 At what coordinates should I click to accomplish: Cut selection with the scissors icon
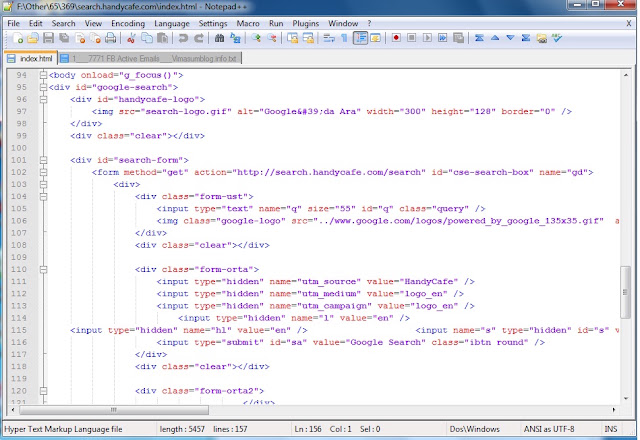pos(131,38)
